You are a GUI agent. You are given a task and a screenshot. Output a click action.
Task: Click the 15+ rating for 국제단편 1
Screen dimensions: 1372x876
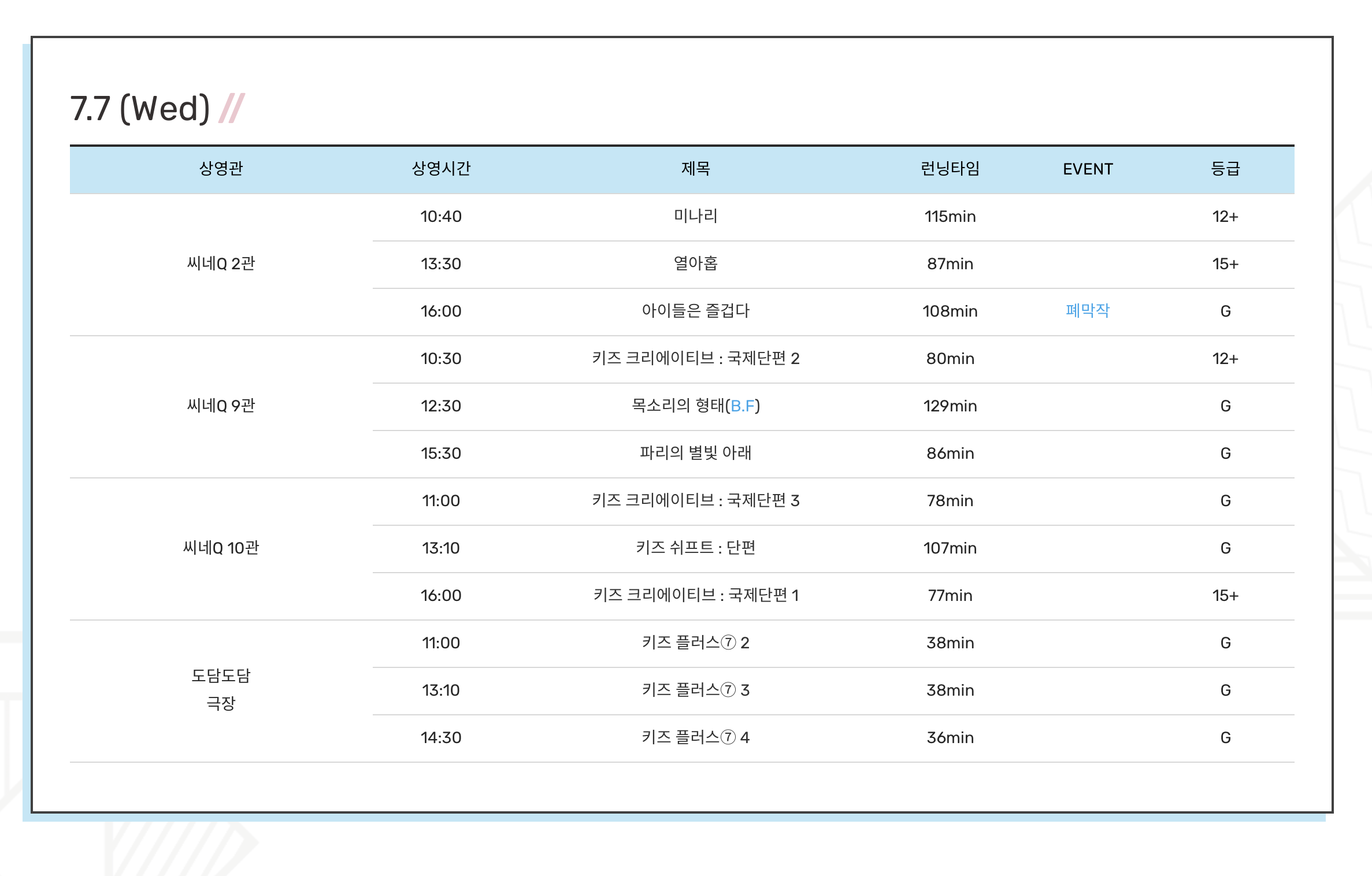(1225, 595)
